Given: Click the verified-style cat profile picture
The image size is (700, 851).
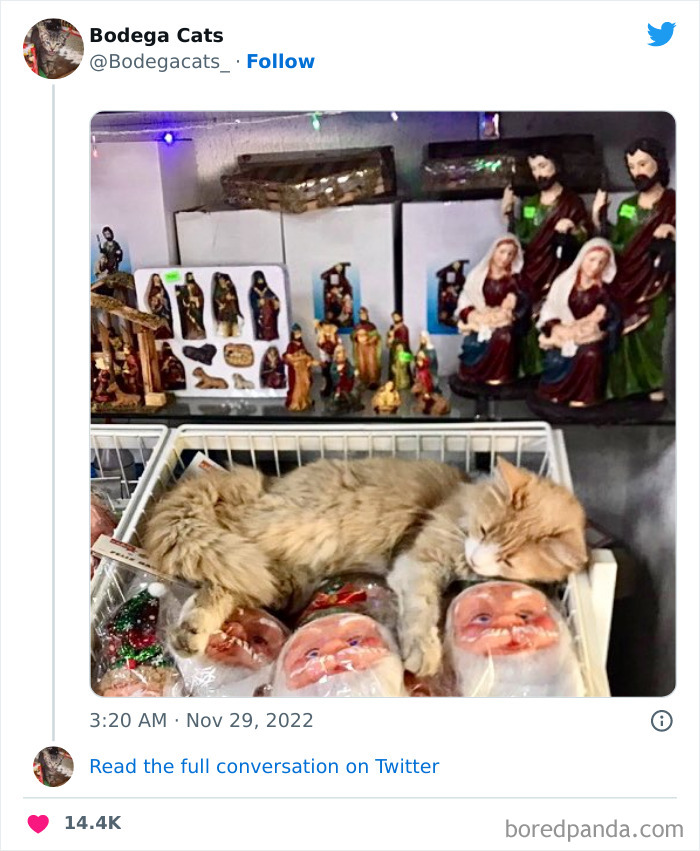Looking at the screenshot, I should point(52,47).
